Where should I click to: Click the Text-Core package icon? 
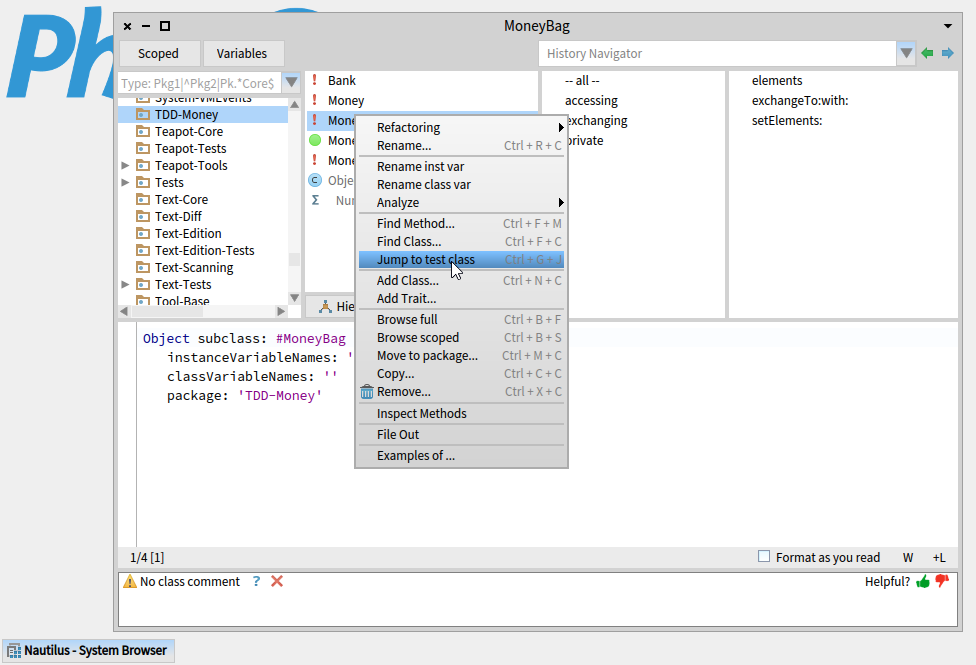click(x=143, y=199)
